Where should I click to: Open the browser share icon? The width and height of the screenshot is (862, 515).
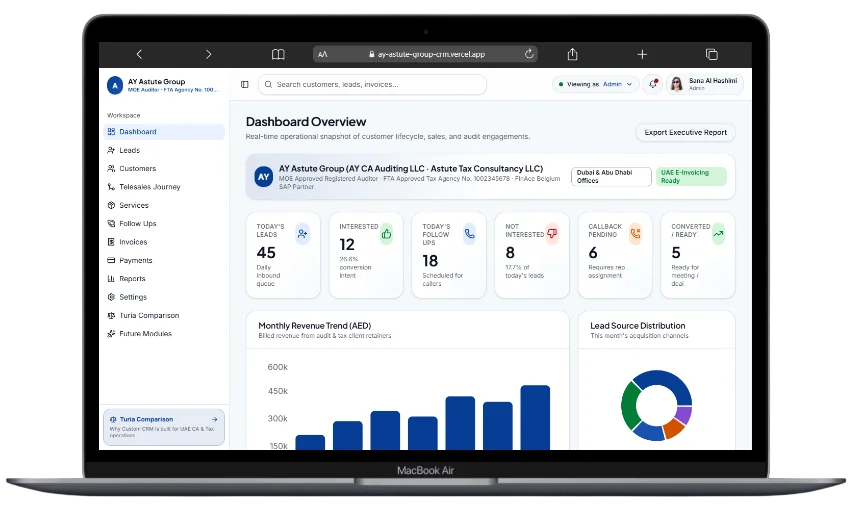572,54
